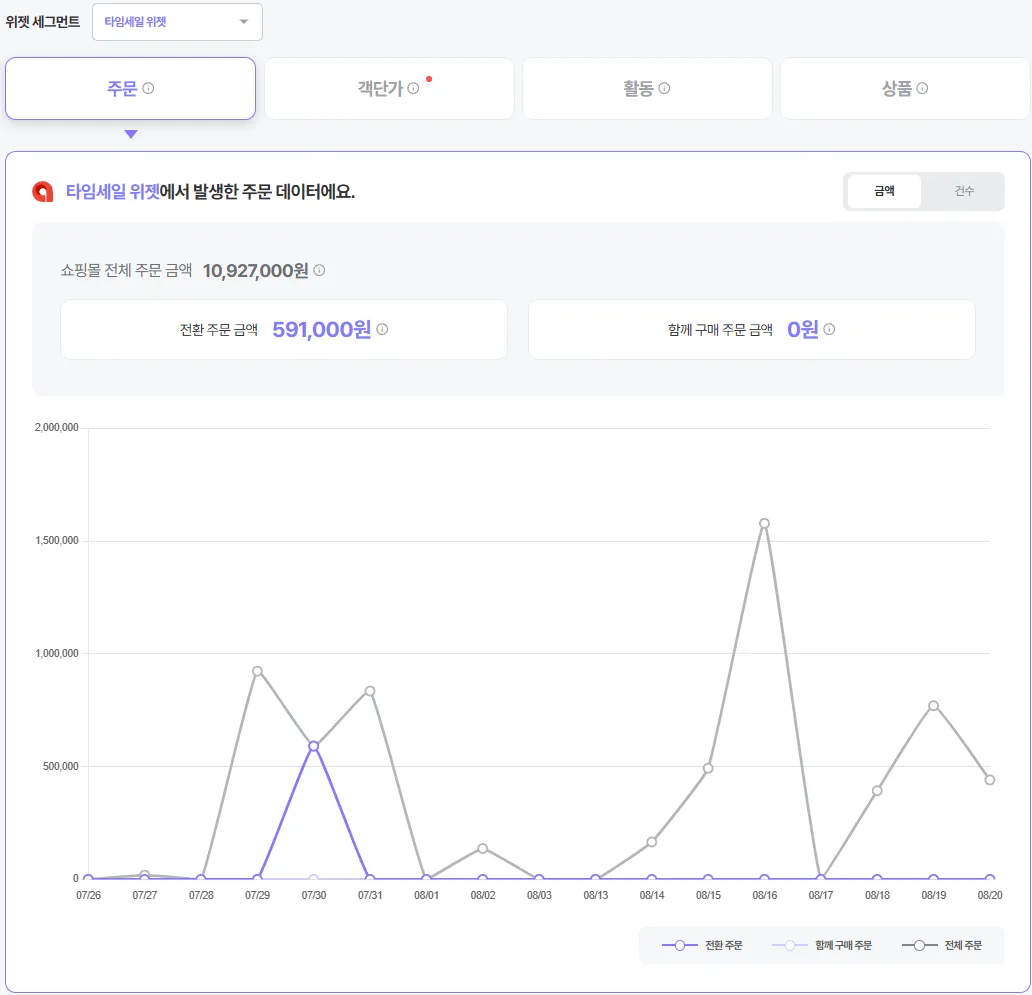Toggle 전체 주문 legend series
1032x995 pixels.
pyautogui.click(x=941, y=946)
